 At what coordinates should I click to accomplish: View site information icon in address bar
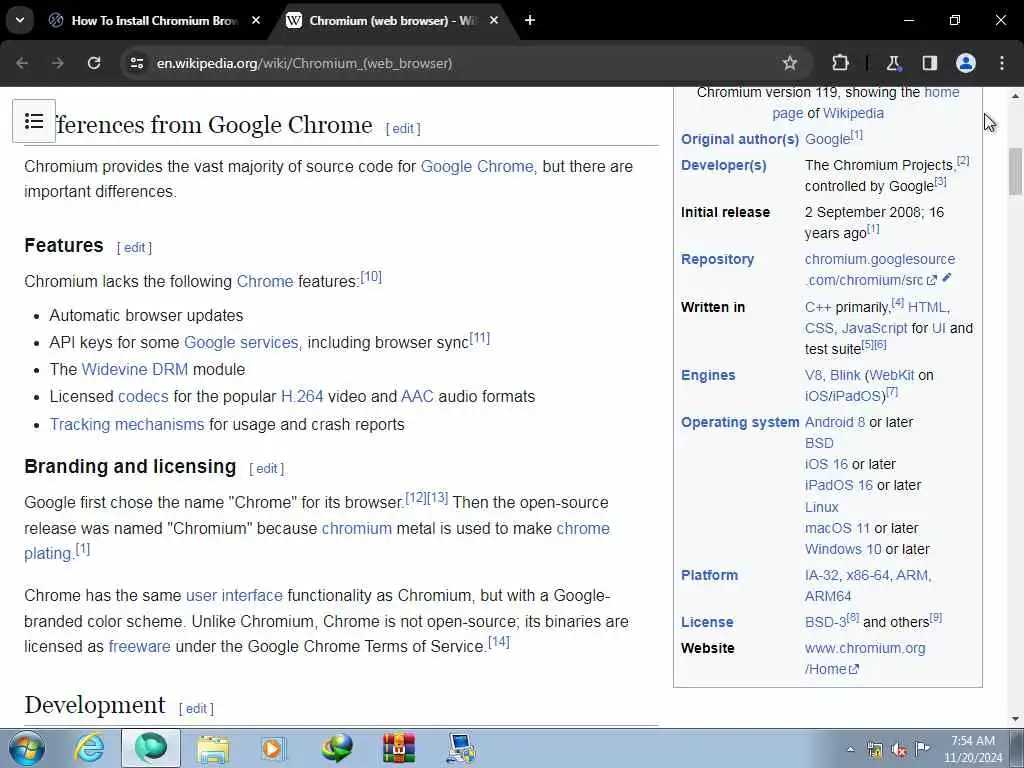136,63
